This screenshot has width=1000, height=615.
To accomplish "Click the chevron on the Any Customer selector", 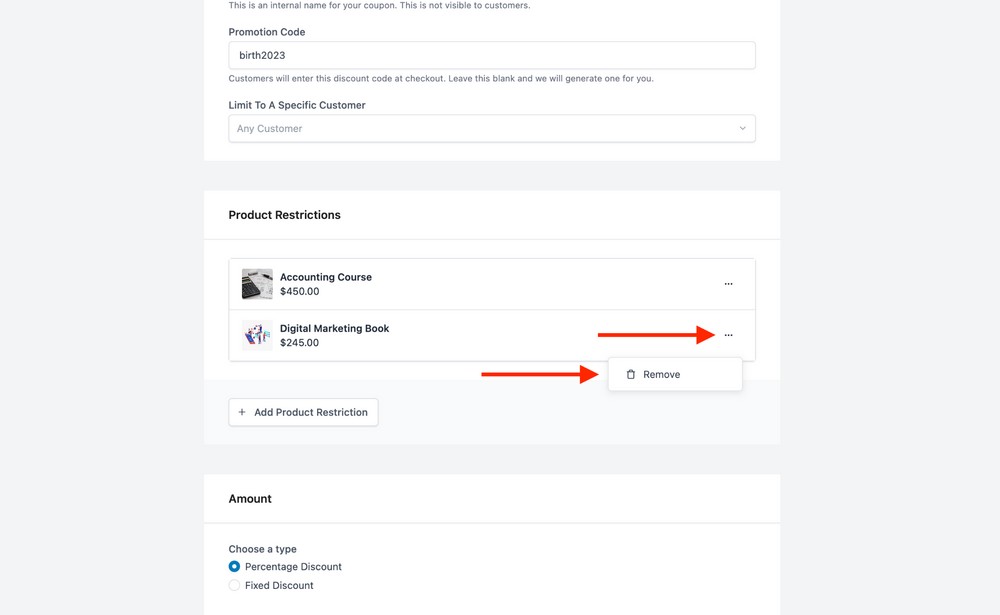I will 743,128.
